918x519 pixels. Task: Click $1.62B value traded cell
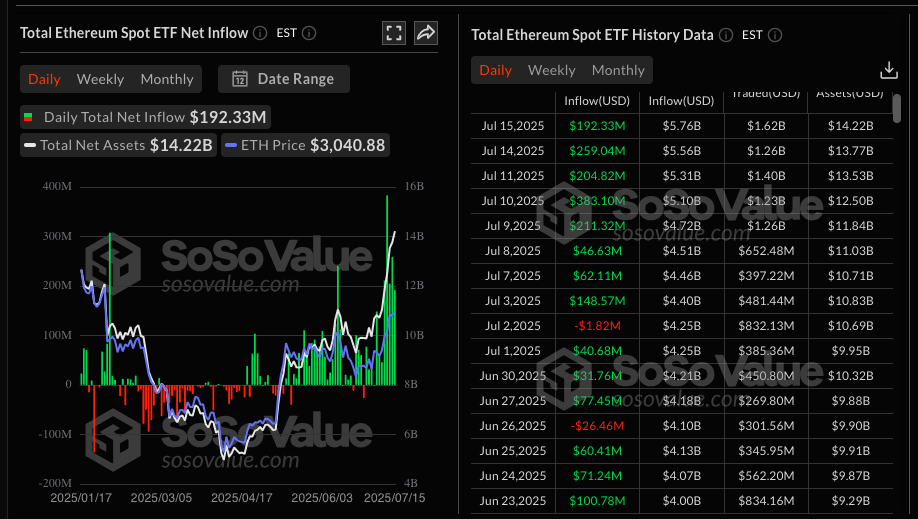pos(766,126)
